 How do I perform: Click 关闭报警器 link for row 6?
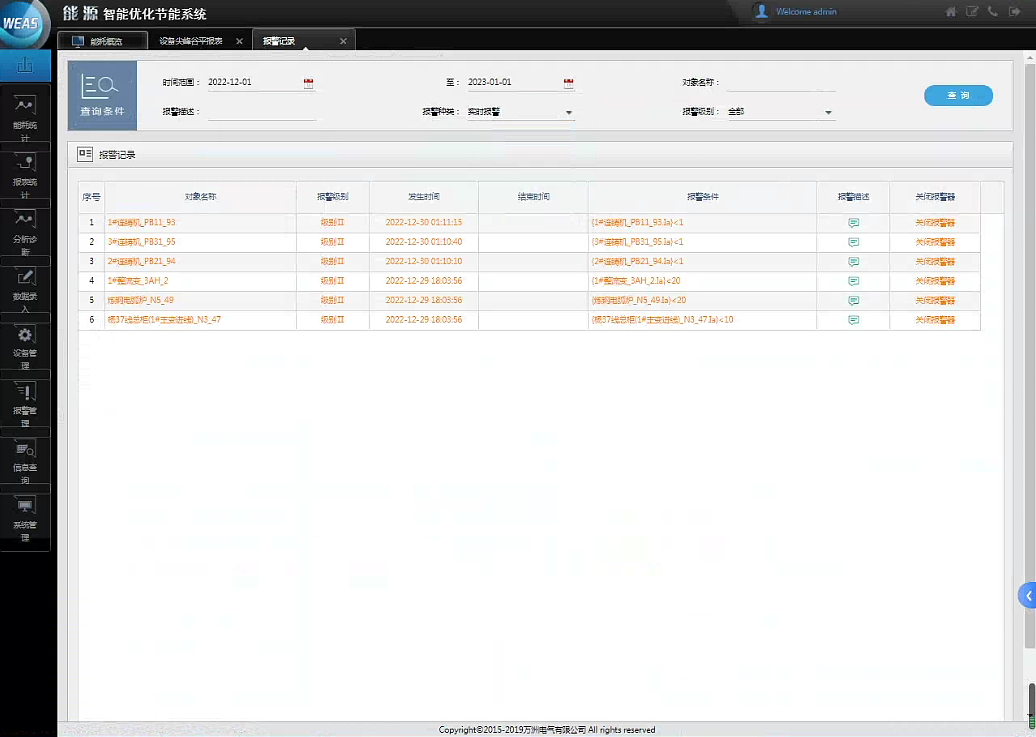tap(934, 320)
